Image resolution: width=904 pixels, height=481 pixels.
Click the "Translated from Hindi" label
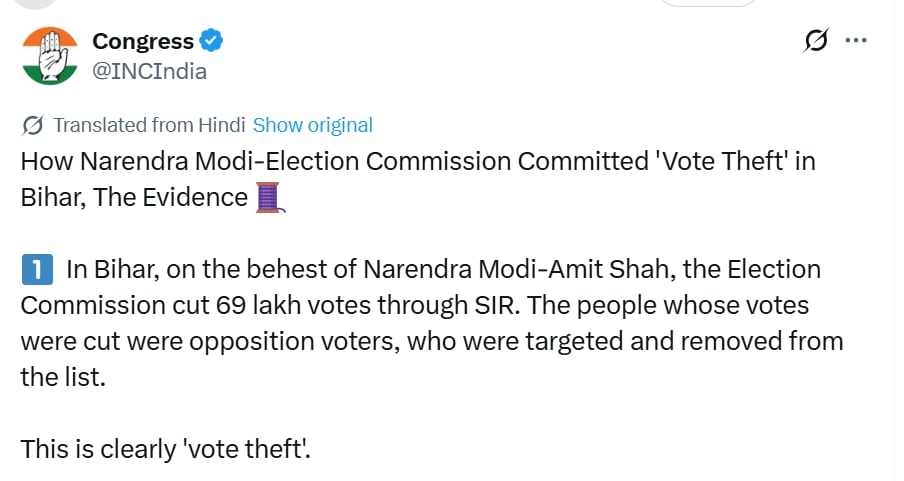(x=149, y=125)
